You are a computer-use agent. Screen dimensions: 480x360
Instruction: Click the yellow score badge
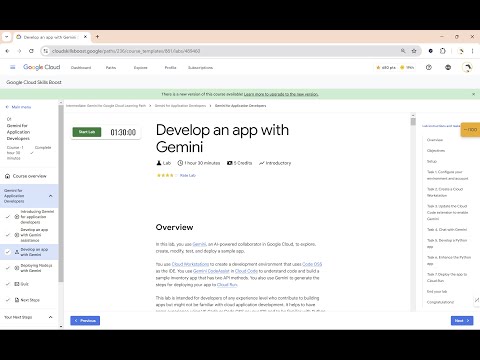point(470,129)
